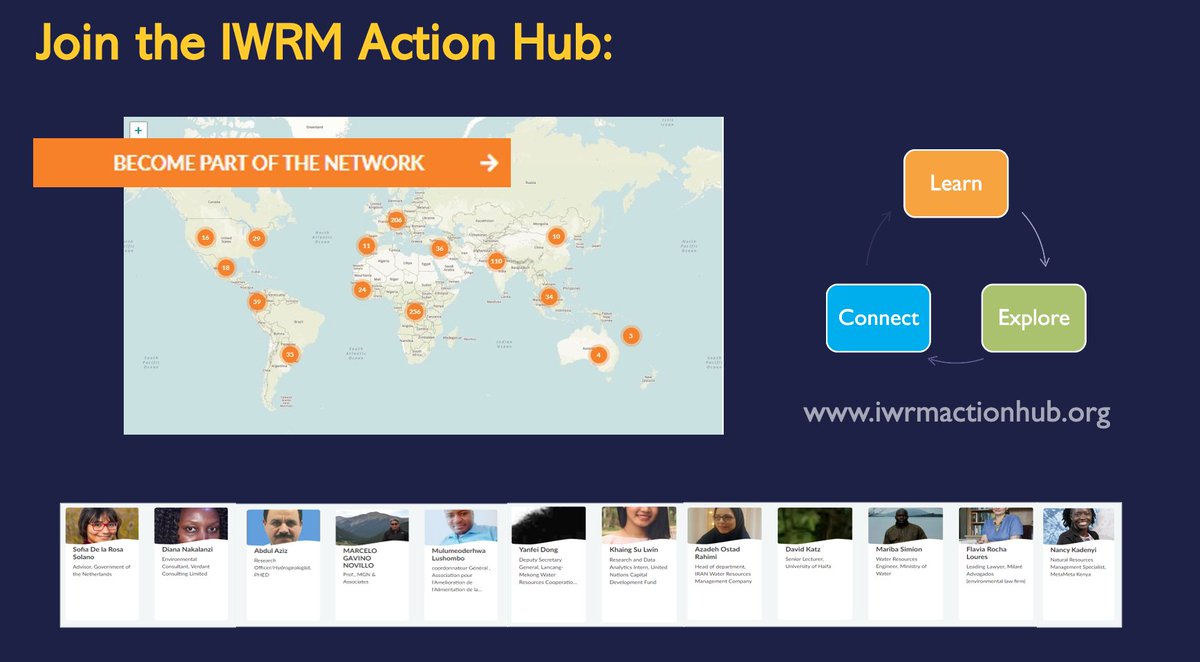This screenshot has height=662, width=1200.
Task: Open the www.iwrmactionhub.org link
Action: coord(956,413)
